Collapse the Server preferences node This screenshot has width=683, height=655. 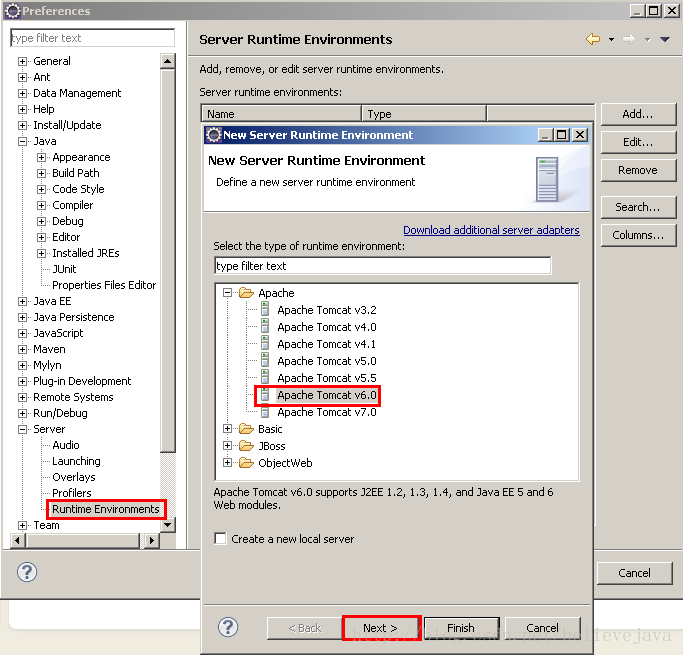tap(22, 429)
